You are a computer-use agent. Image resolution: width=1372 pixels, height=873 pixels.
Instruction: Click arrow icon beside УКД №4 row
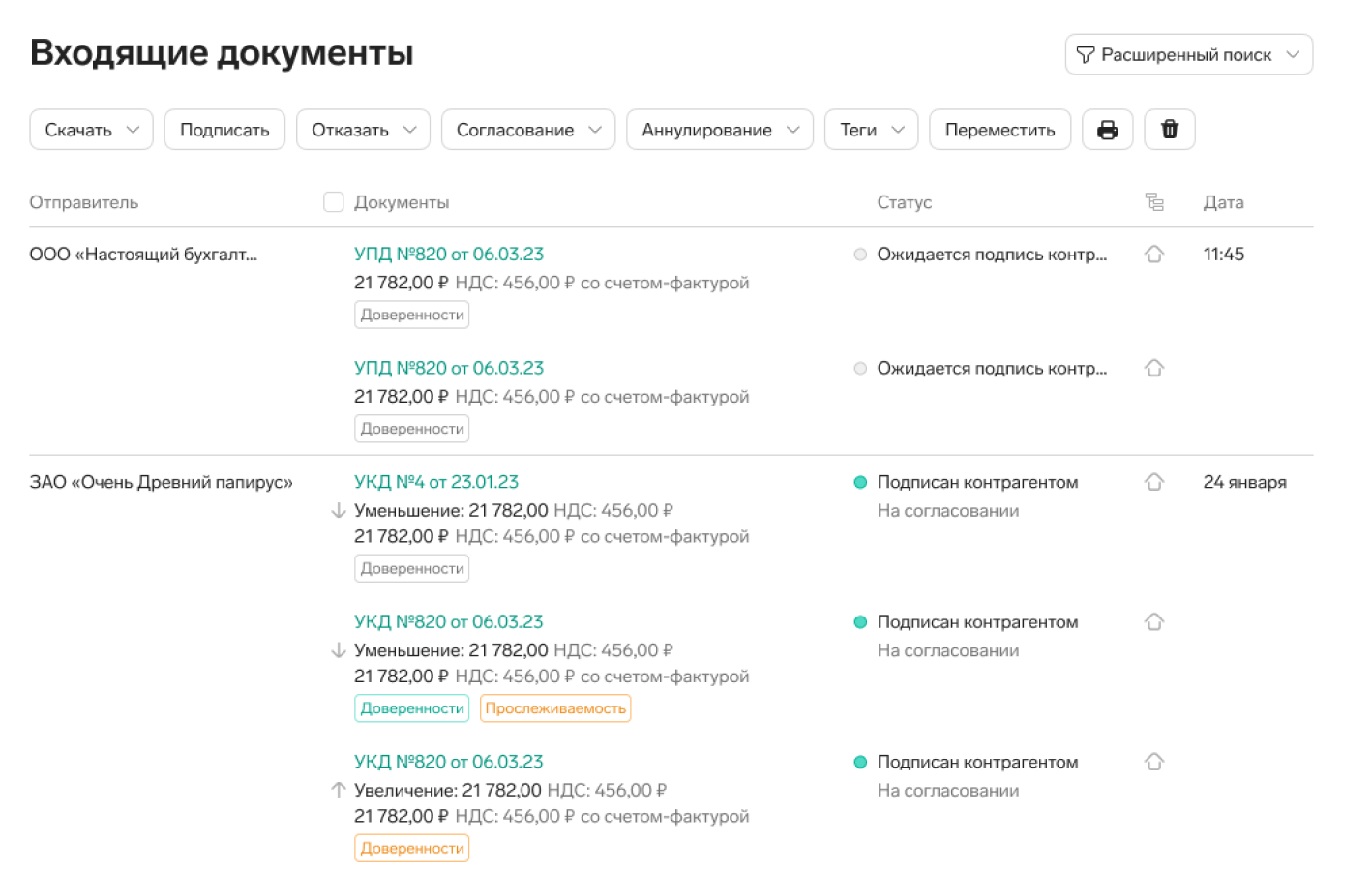(1153, 482)
